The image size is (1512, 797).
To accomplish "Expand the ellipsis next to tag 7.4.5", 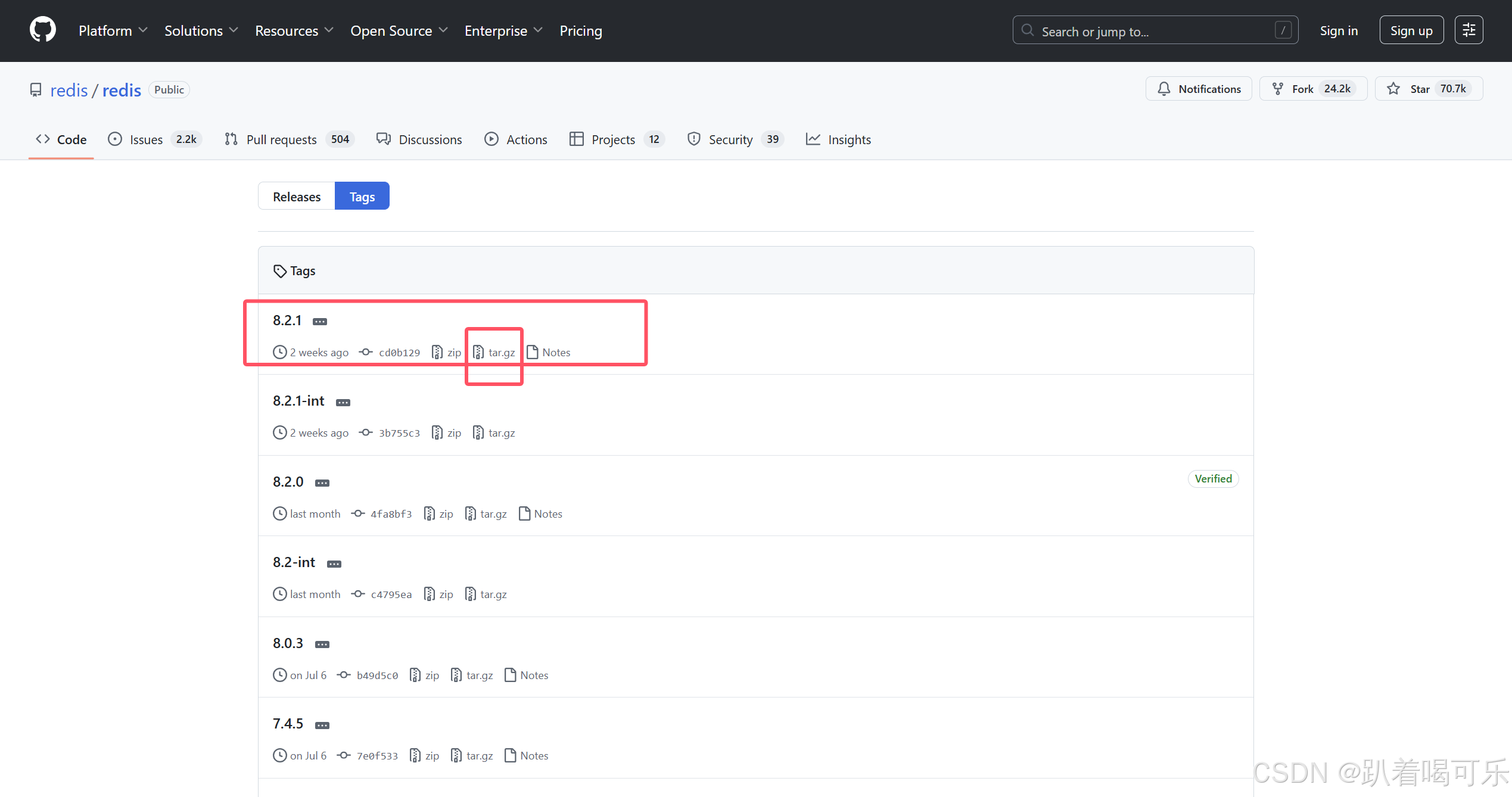I will point(322,725).
